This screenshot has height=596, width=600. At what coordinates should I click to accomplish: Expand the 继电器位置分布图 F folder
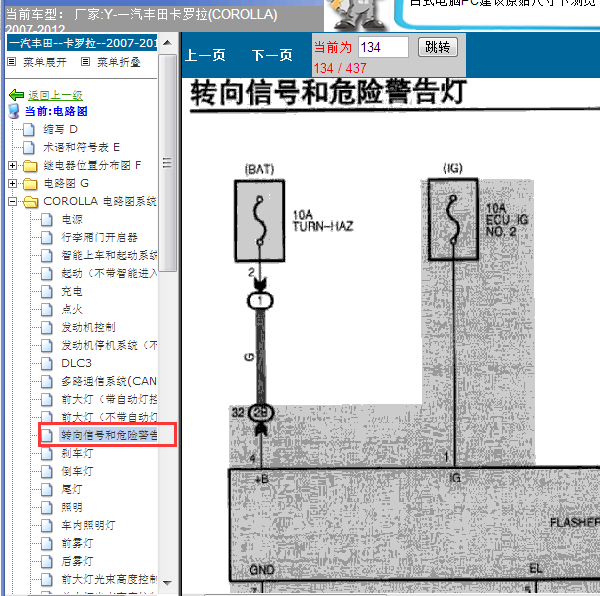(12, 166)
